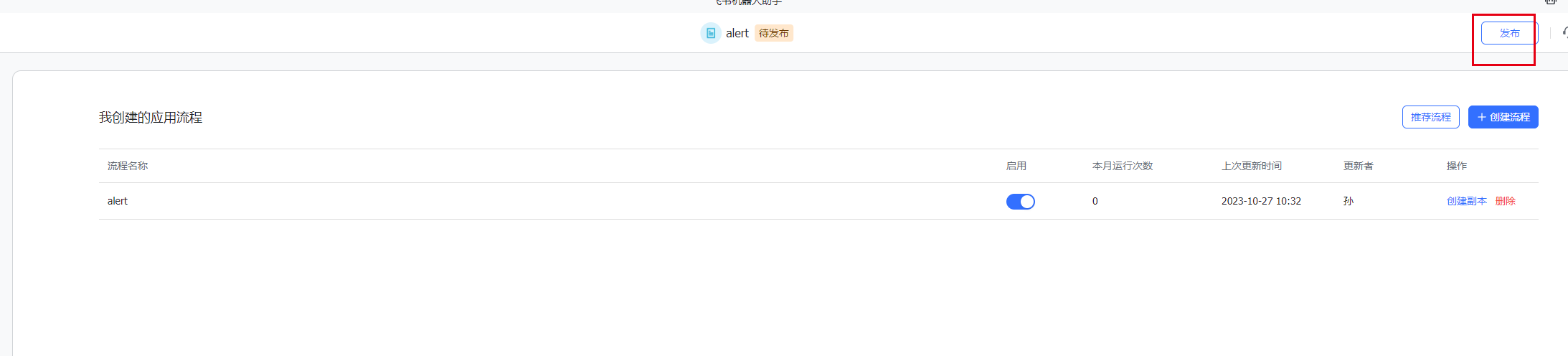Click the 启用 column header
Screen dimensions: 1568x356
click(x=1016, y=166)
